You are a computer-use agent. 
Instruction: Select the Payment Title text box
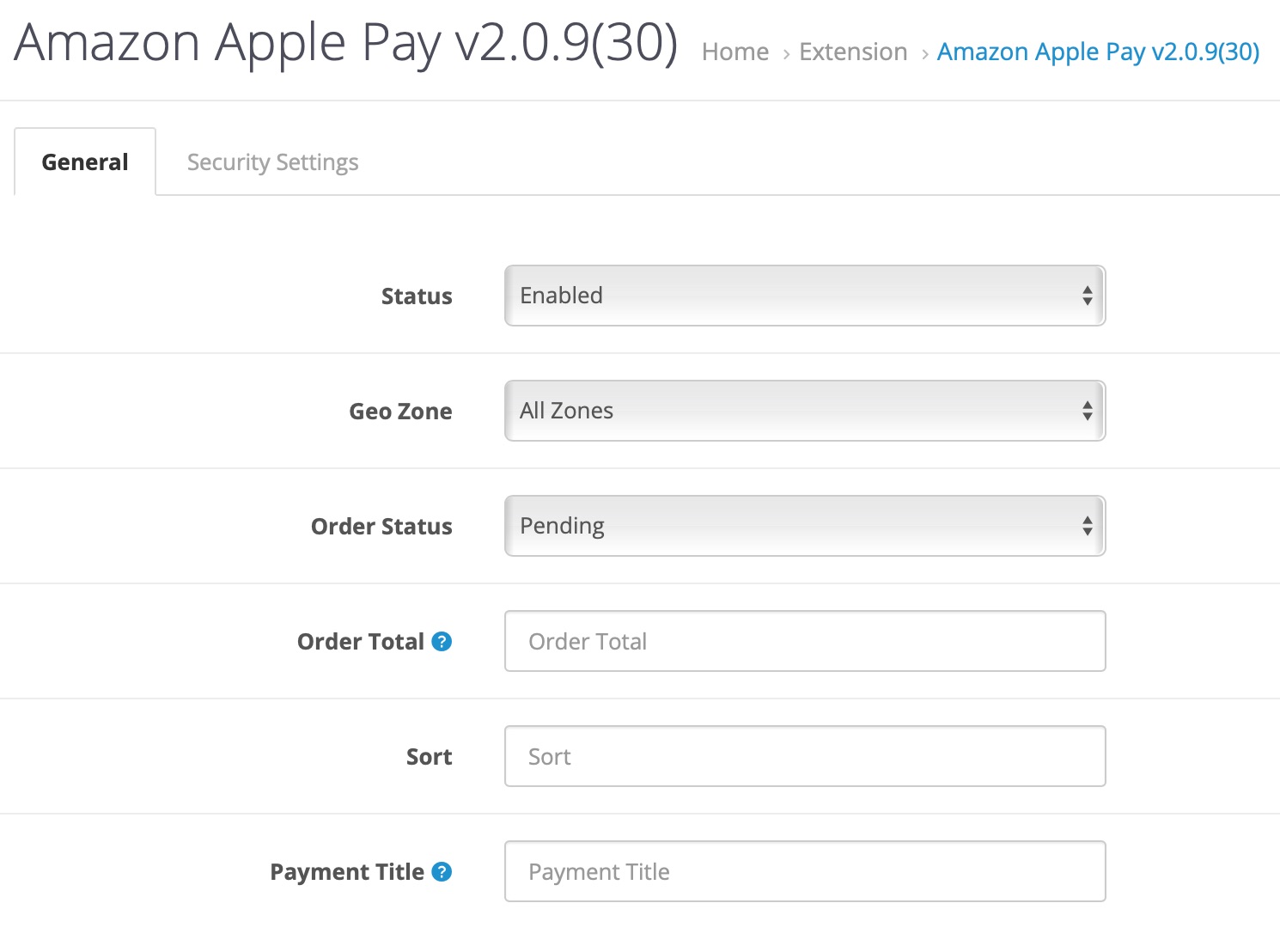click(805, 871)
